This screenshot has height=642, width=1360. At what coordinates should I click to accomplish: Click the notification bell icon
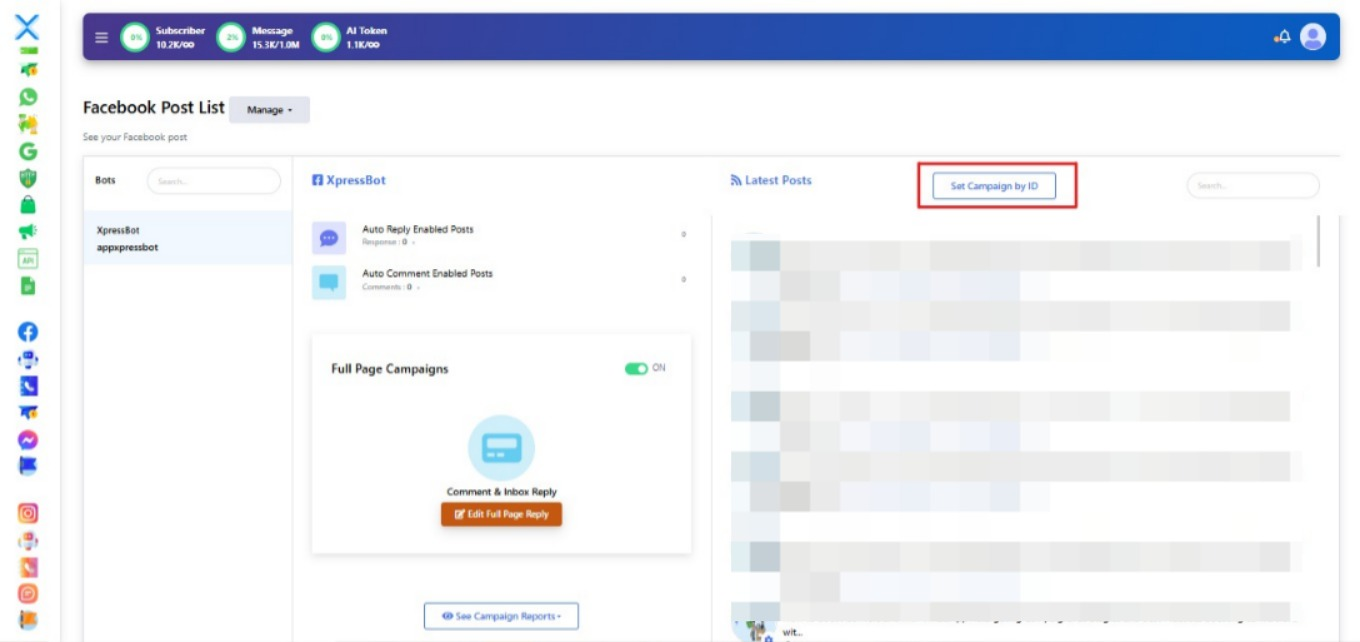(x=1282, y=37)
